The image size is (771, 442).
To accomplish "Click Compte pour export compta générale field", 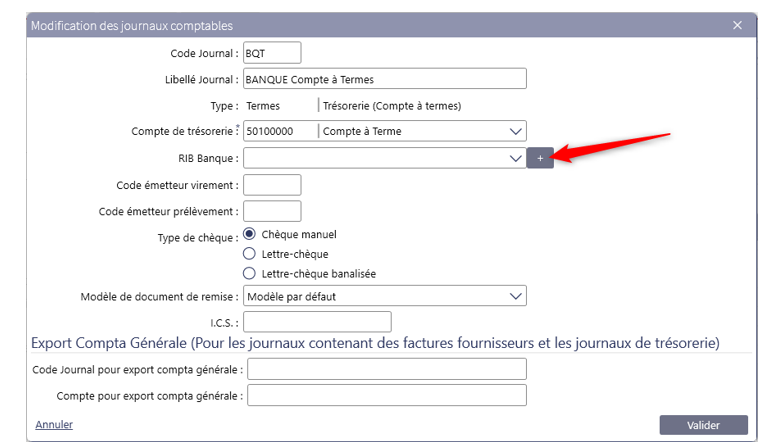I will coord(386,396).
